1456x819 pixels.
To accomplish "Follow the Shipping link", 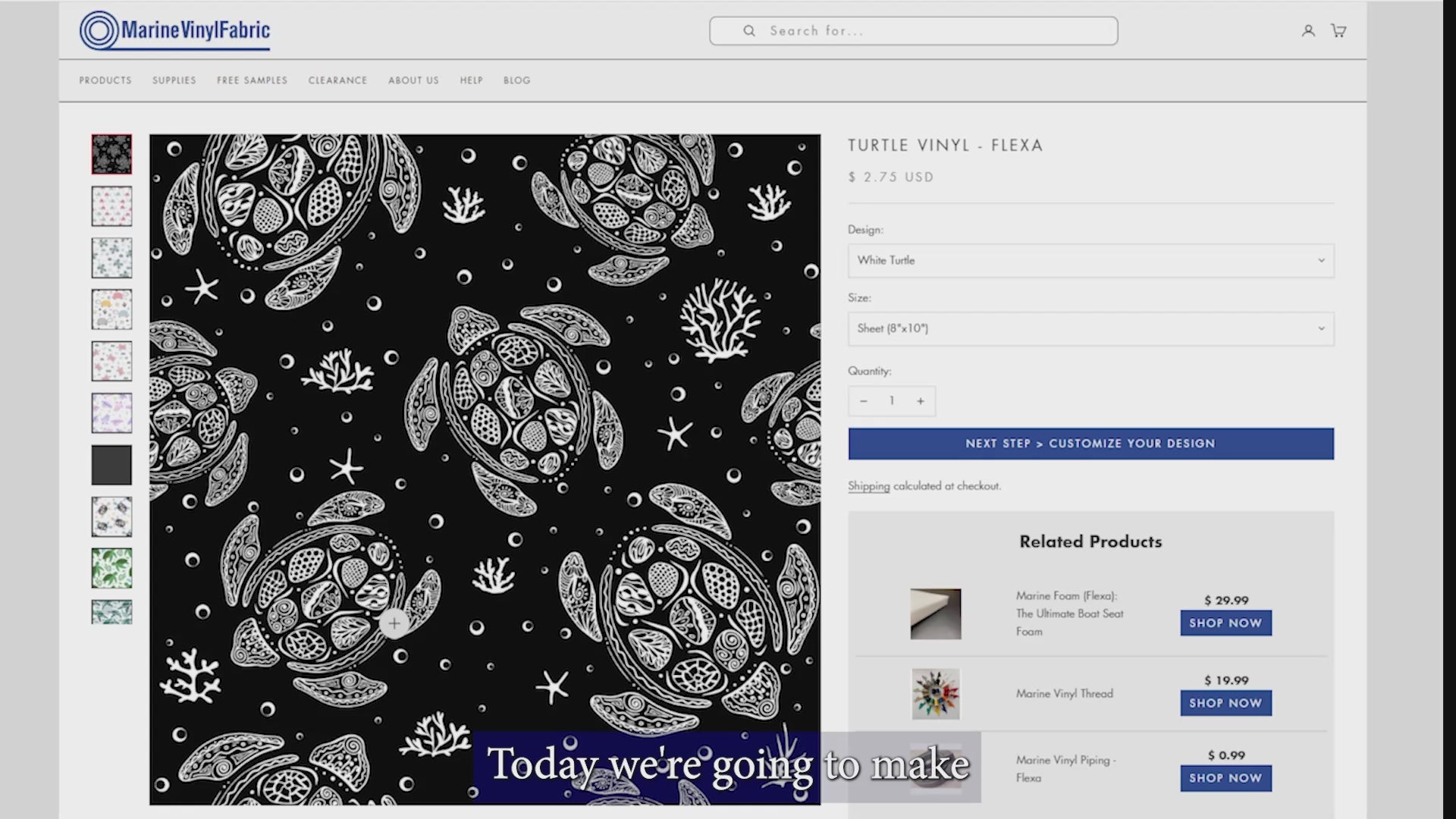I will click(x=868, y=486).
